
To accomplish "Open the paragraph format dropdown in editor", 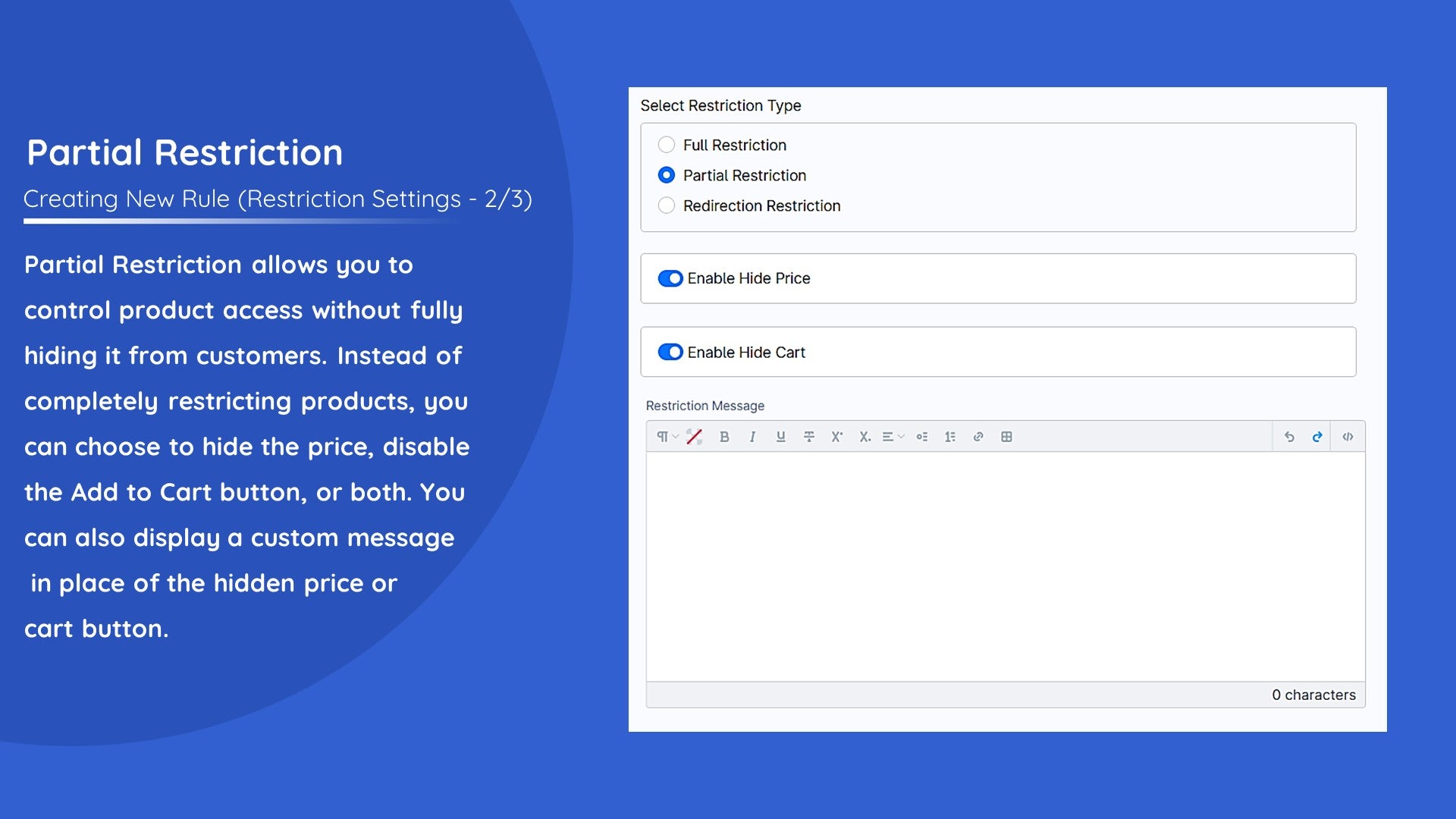I will point(667,437).
